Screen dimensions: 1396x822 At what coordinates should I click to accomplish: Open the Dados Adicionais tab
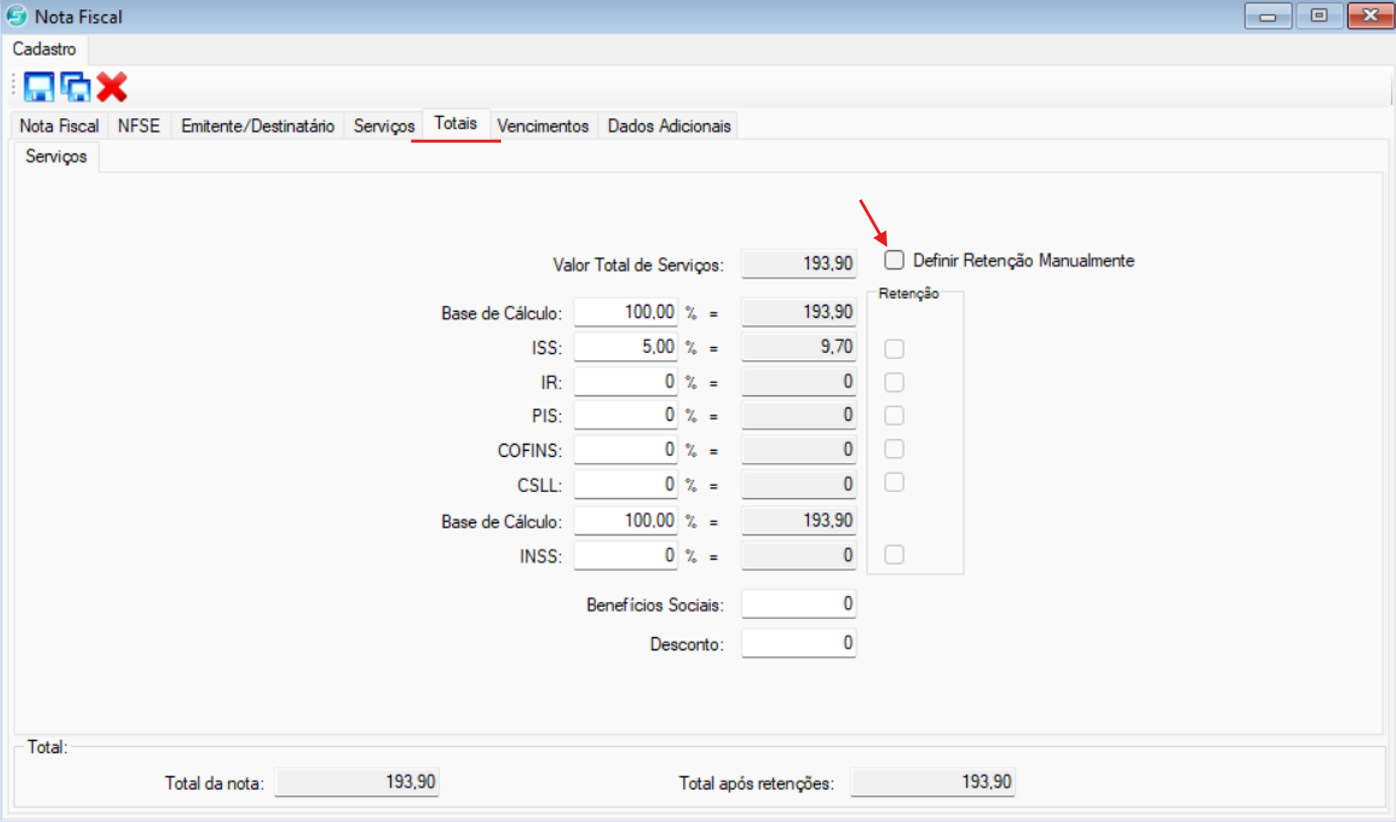pyautogui.click(x=669, y=126)
